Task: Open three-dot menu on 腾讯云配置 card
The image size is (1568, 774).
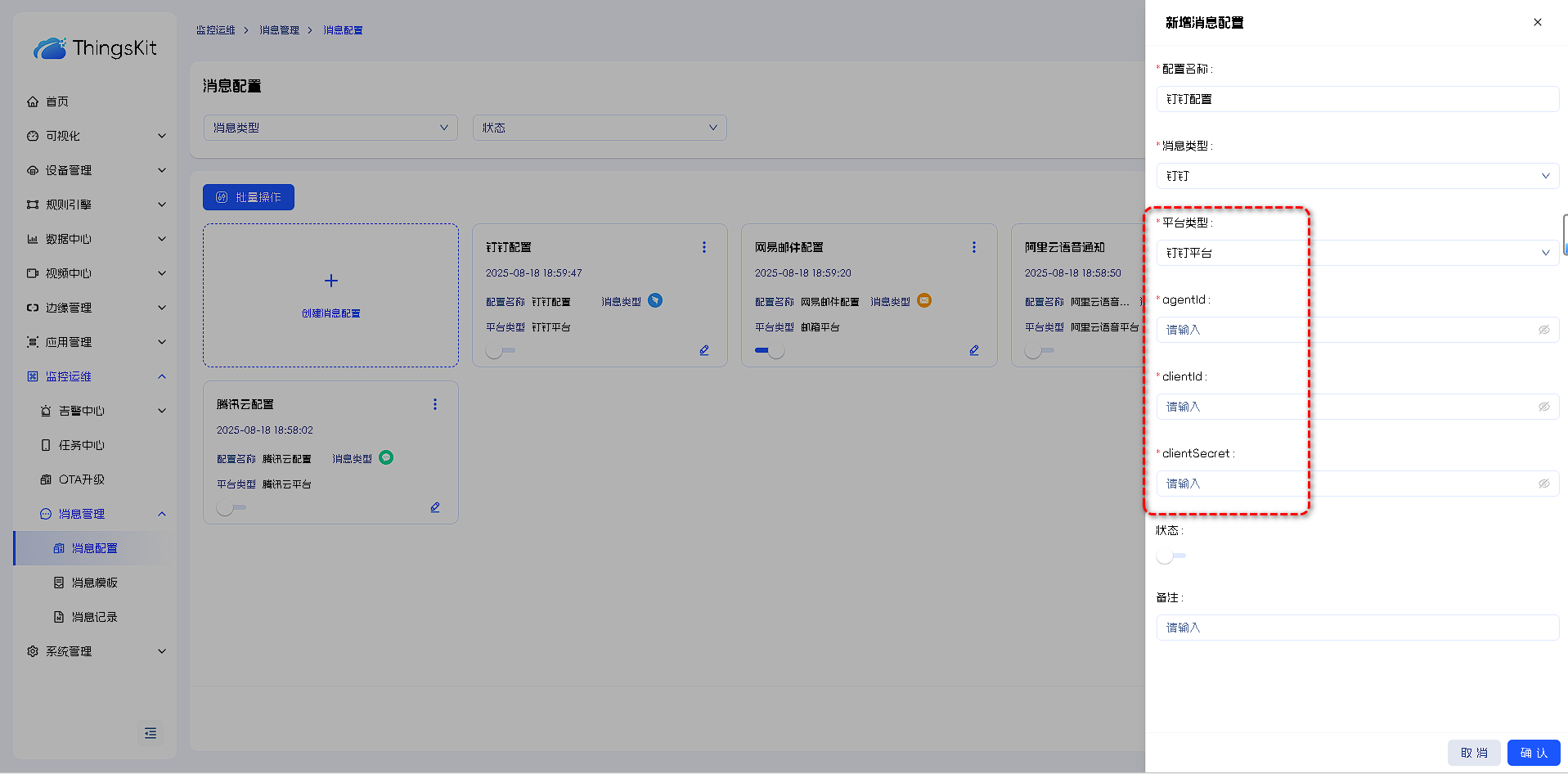Action: click(434, 404)
